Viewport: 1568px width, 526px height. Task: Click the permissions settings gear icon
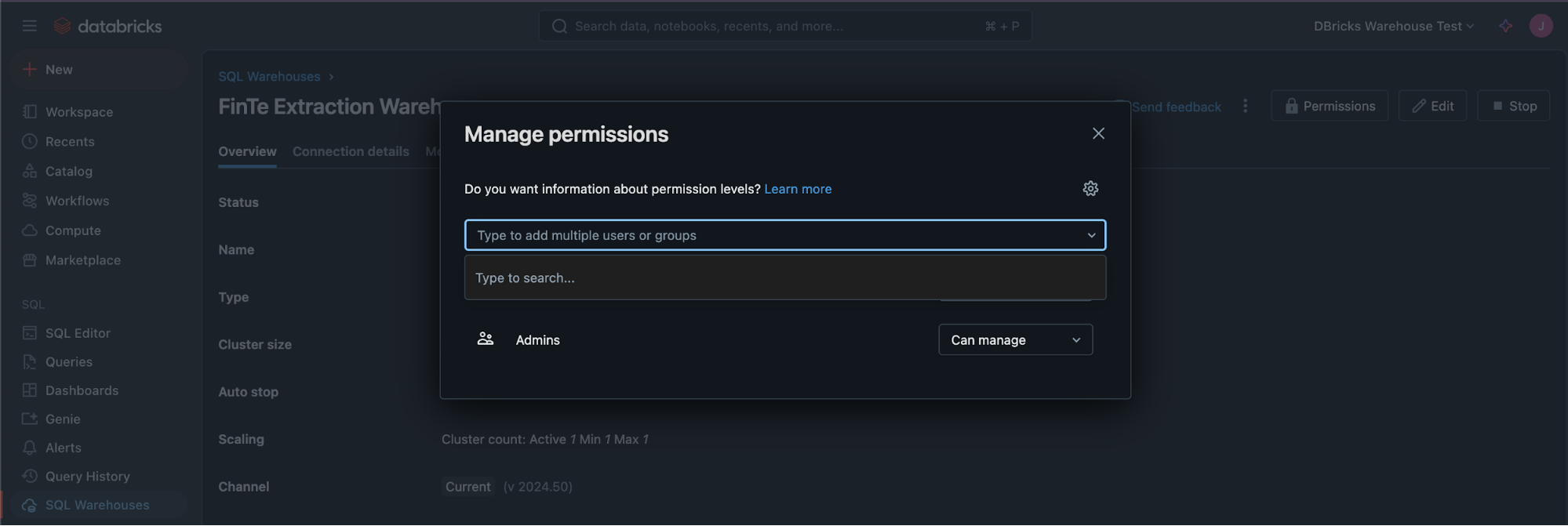pyautogui.click(x=1090, y=189)
